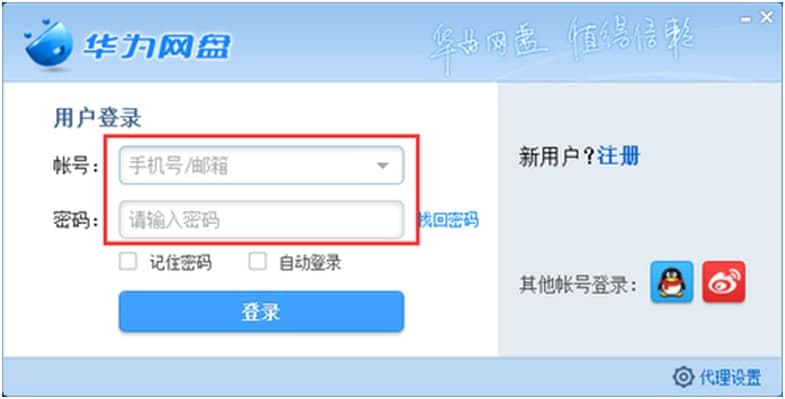Close the login window with X

click(x=766, y=18)
